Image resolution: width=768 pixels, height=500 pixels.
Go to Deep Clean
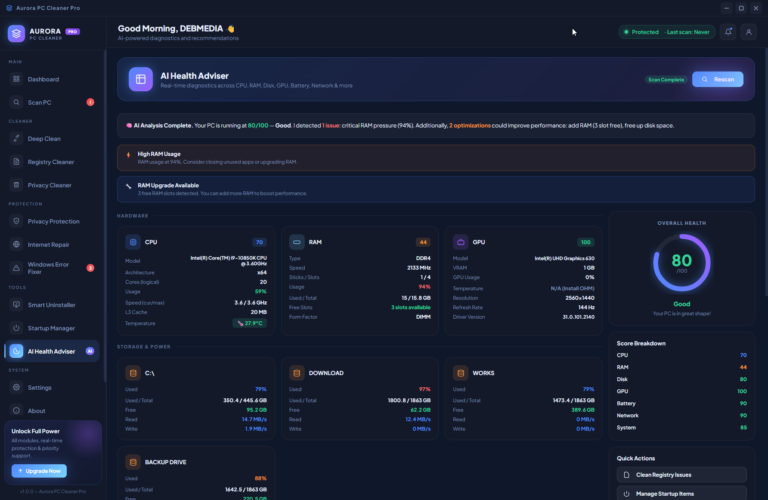pos(52,139)
